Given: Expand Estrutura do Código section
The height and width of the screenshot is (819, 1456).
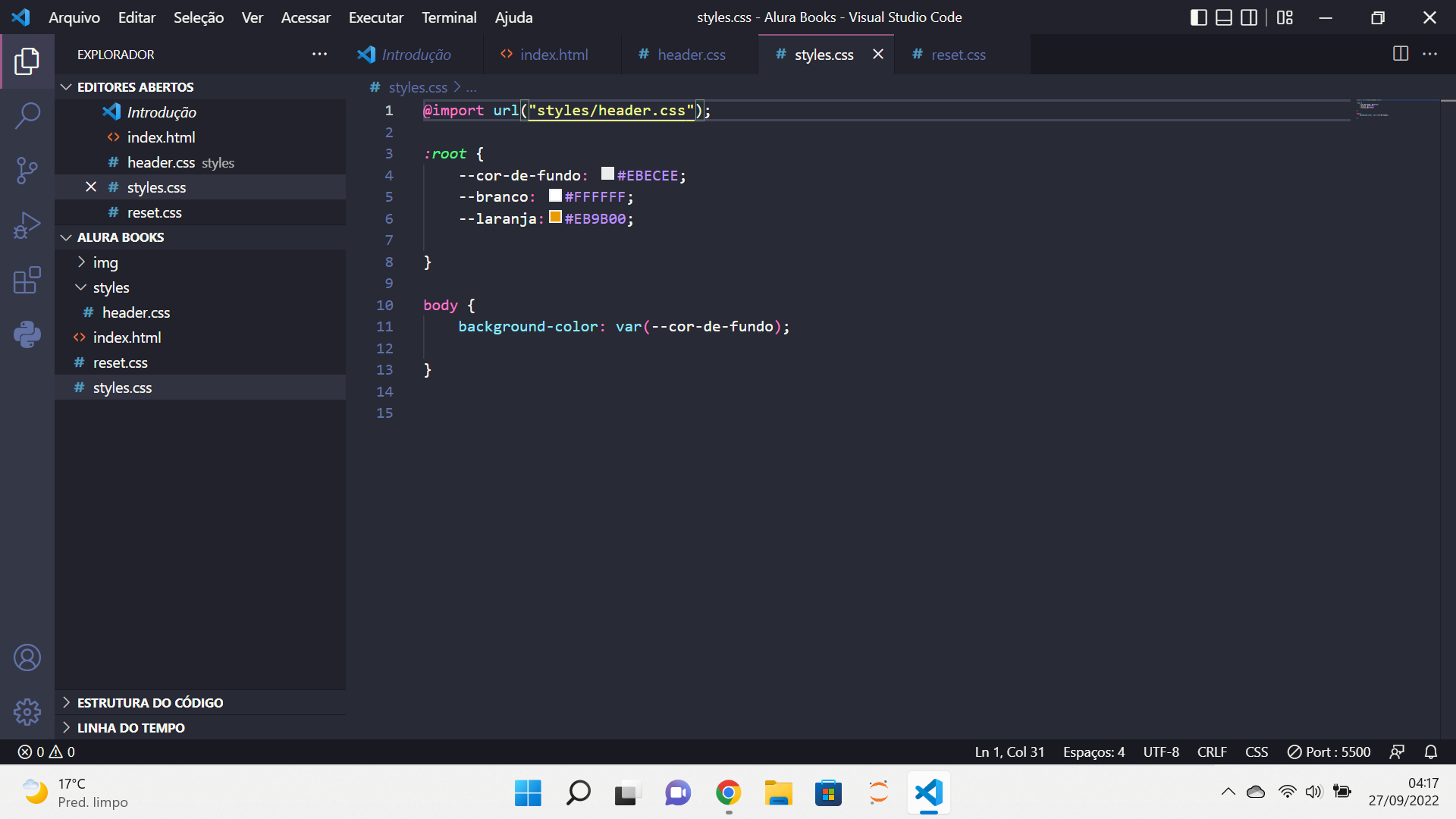Looking at the screenshot, I should [201, 702].
